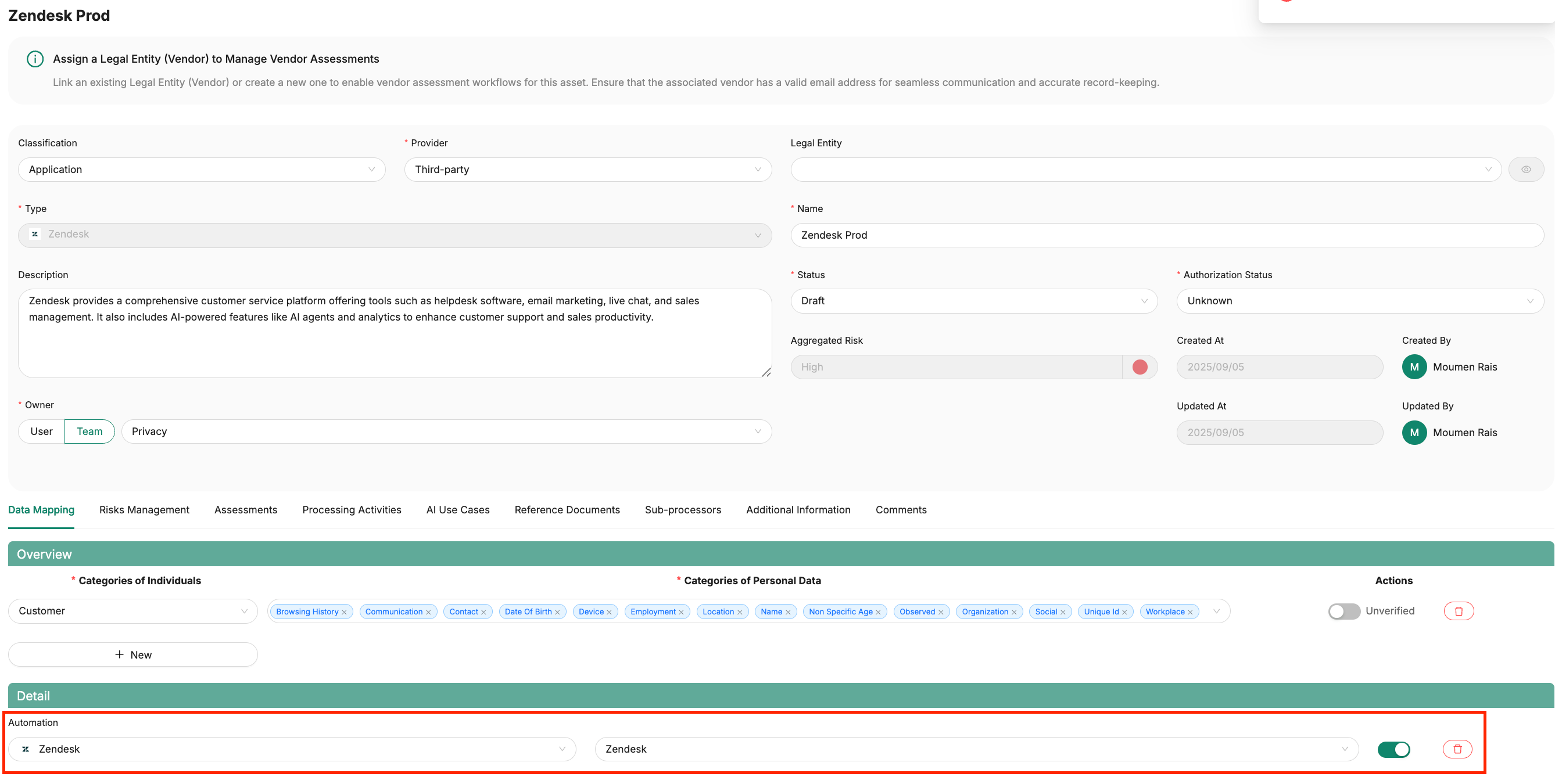
Task: Click the Detail section header
Action: click(780, 696)
